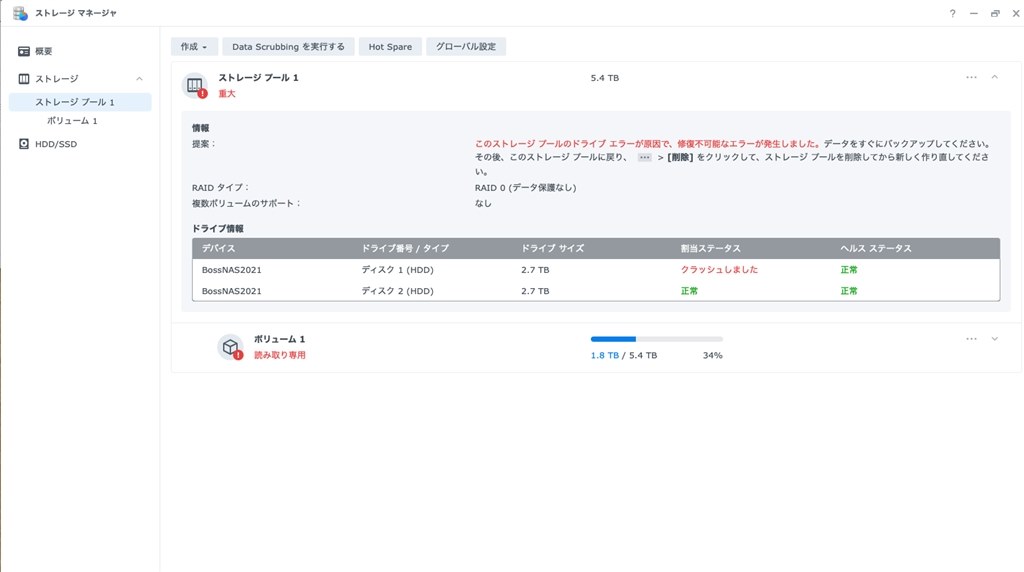This screenshot has height=572, width=1024.
Task: Collapse the ストレージ sidebar section chevron
Action: (139, 78)
